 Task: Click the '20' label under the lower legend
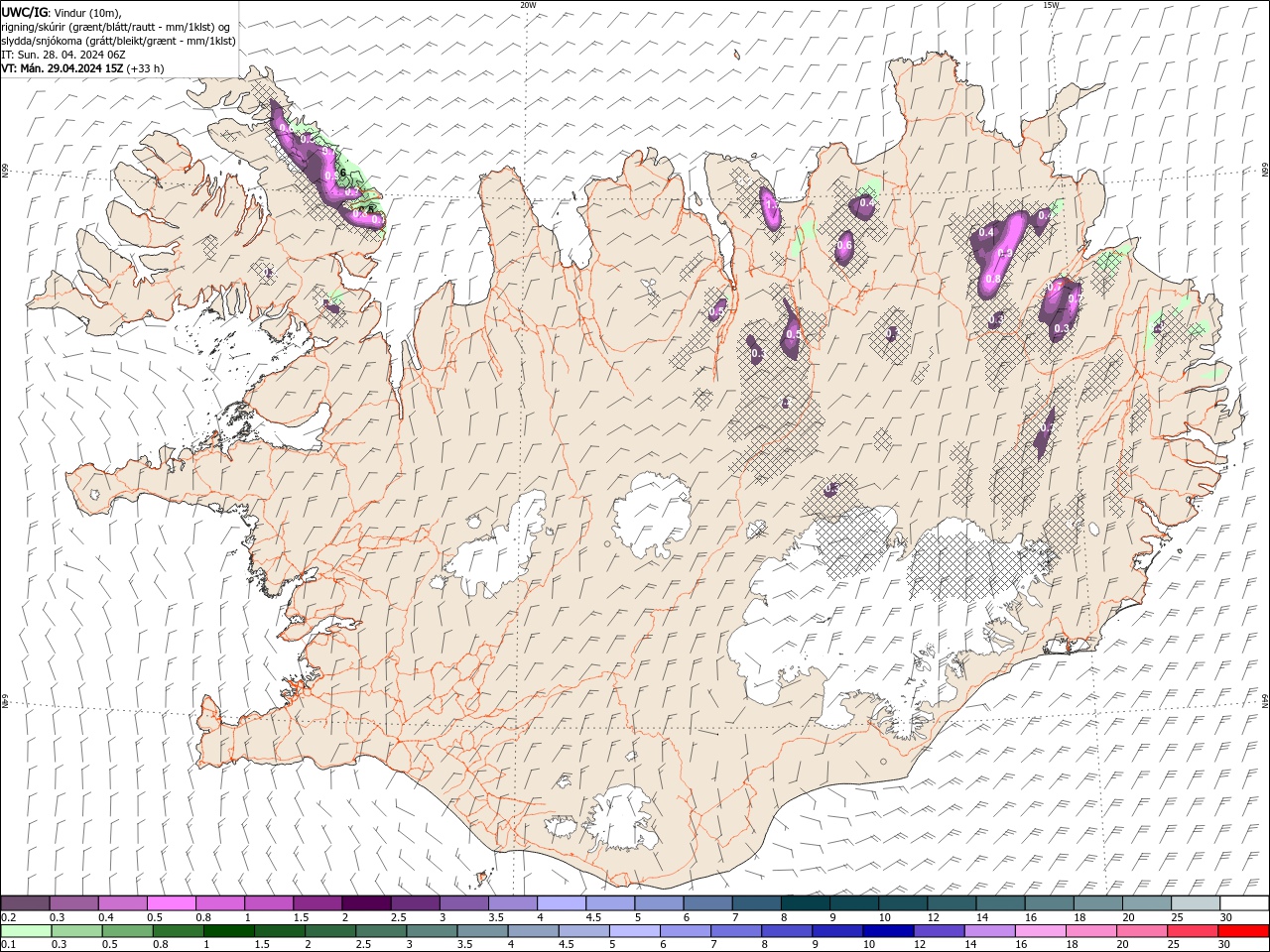tap(1121, 944)
